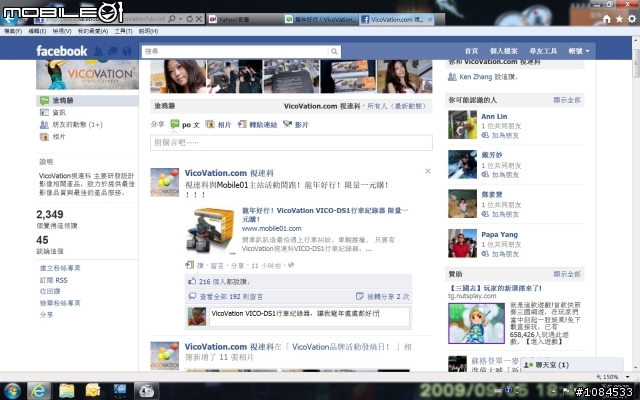640x400 pixels.
Task: Go to 首頁 in Facebook header
Action: point(471,51)
